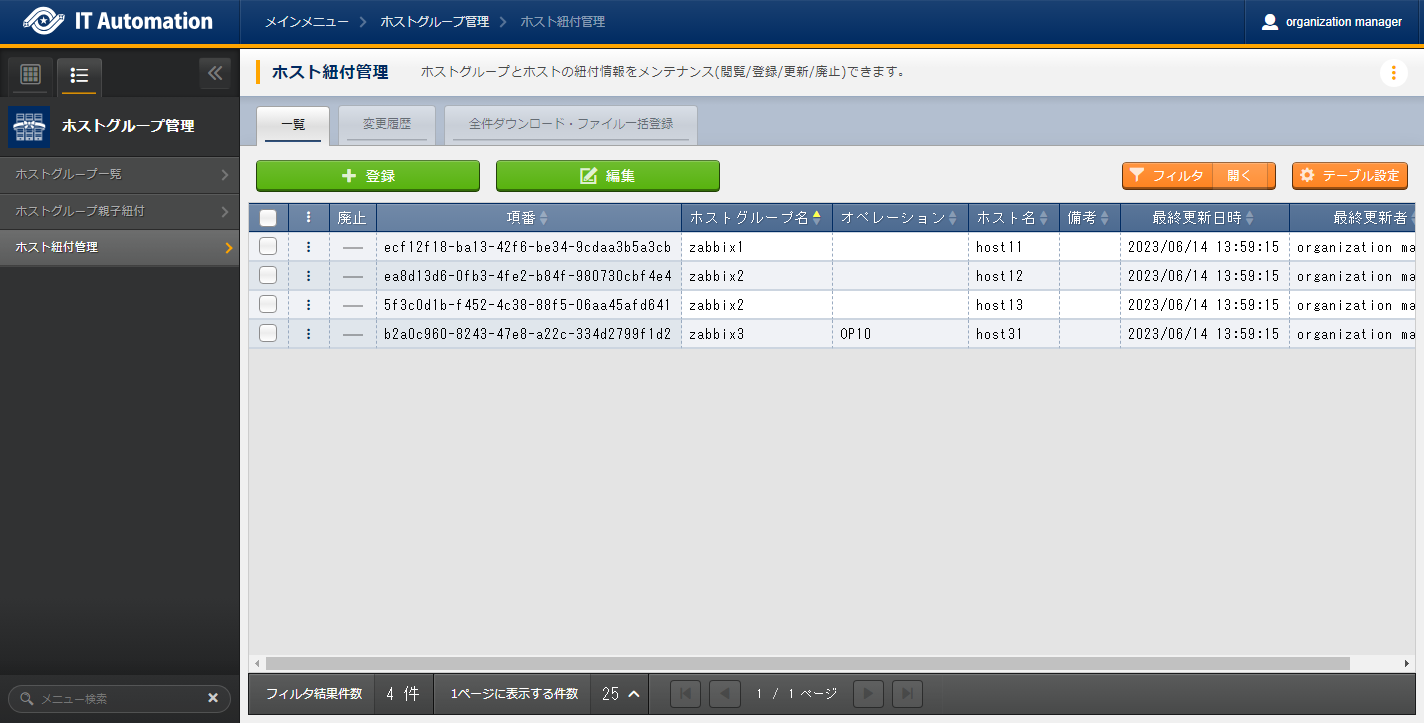Toggle the select-all header checkbox
Viewport: 1424px width, 723px height.
pos(268,218)
